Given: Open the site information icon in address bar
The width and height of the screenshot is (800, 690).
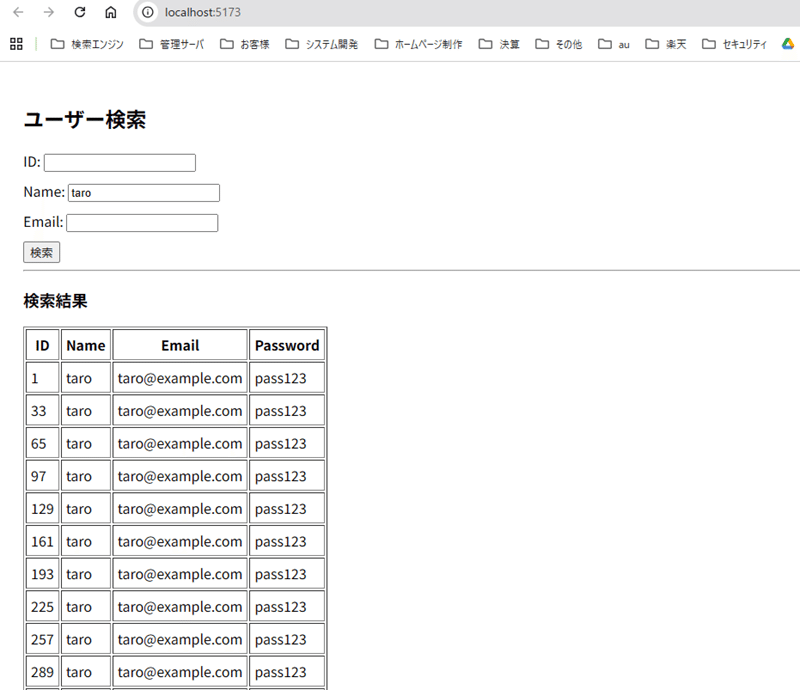Looking at the screenshot, I should 148,13.
